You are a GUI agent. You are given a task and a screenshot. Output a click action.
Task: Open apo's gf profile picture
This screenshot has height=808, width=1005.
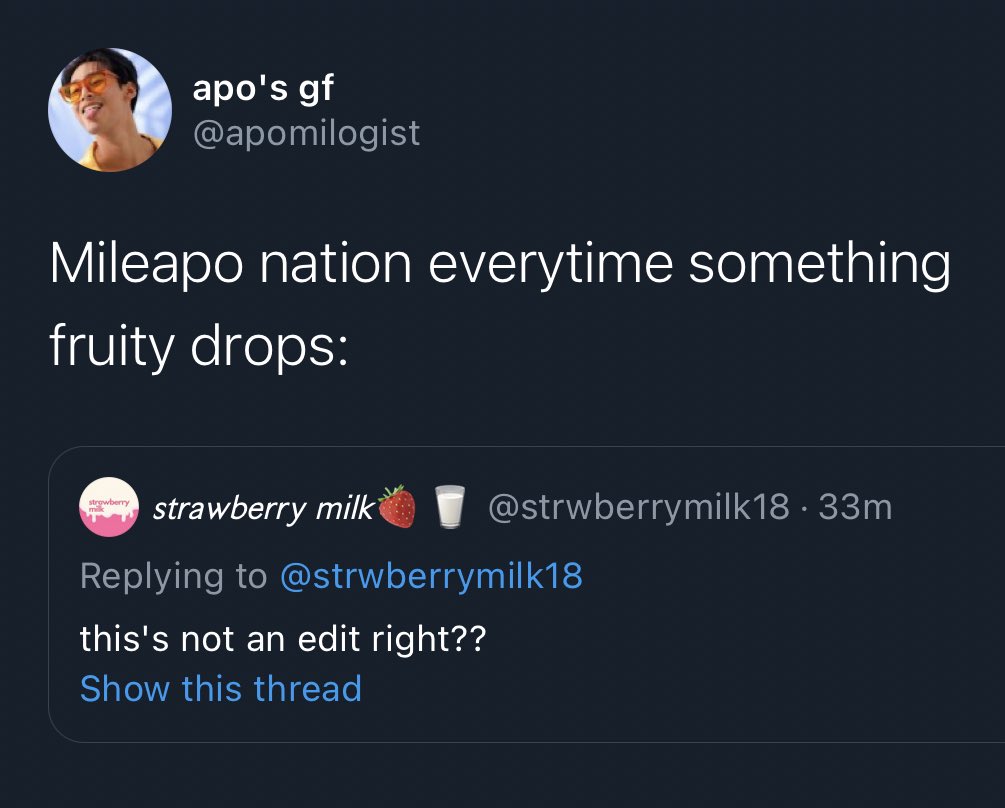[110, 110]
